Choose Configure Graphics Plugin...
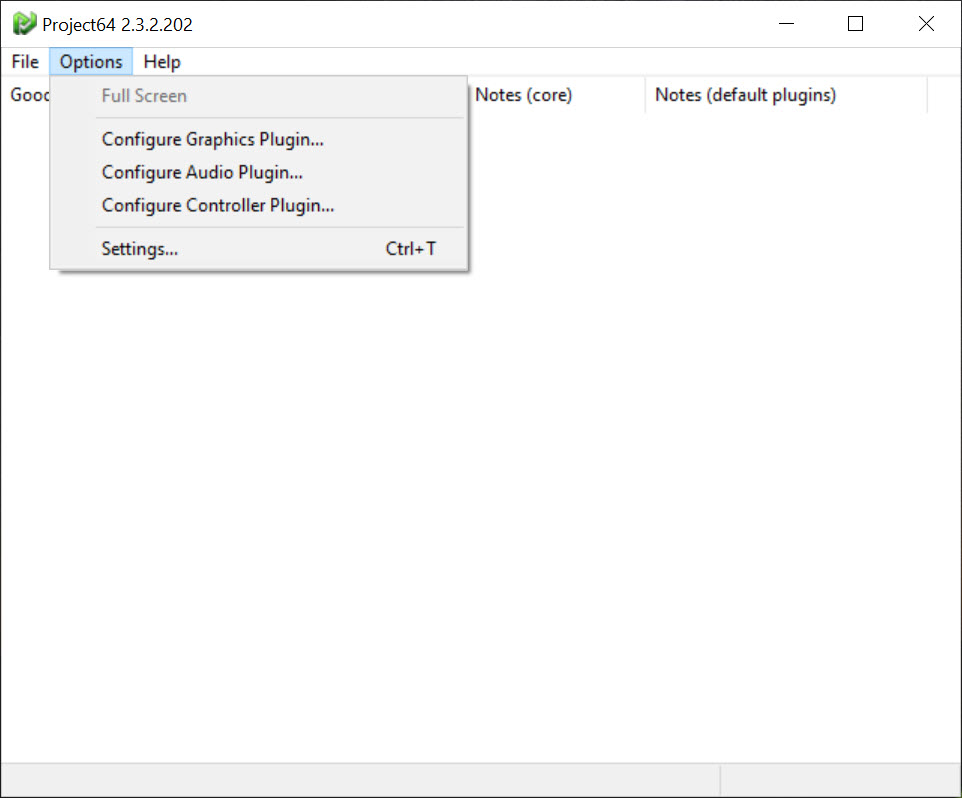Viewport: 962px width, 798px height. click(x=258, y=139)
